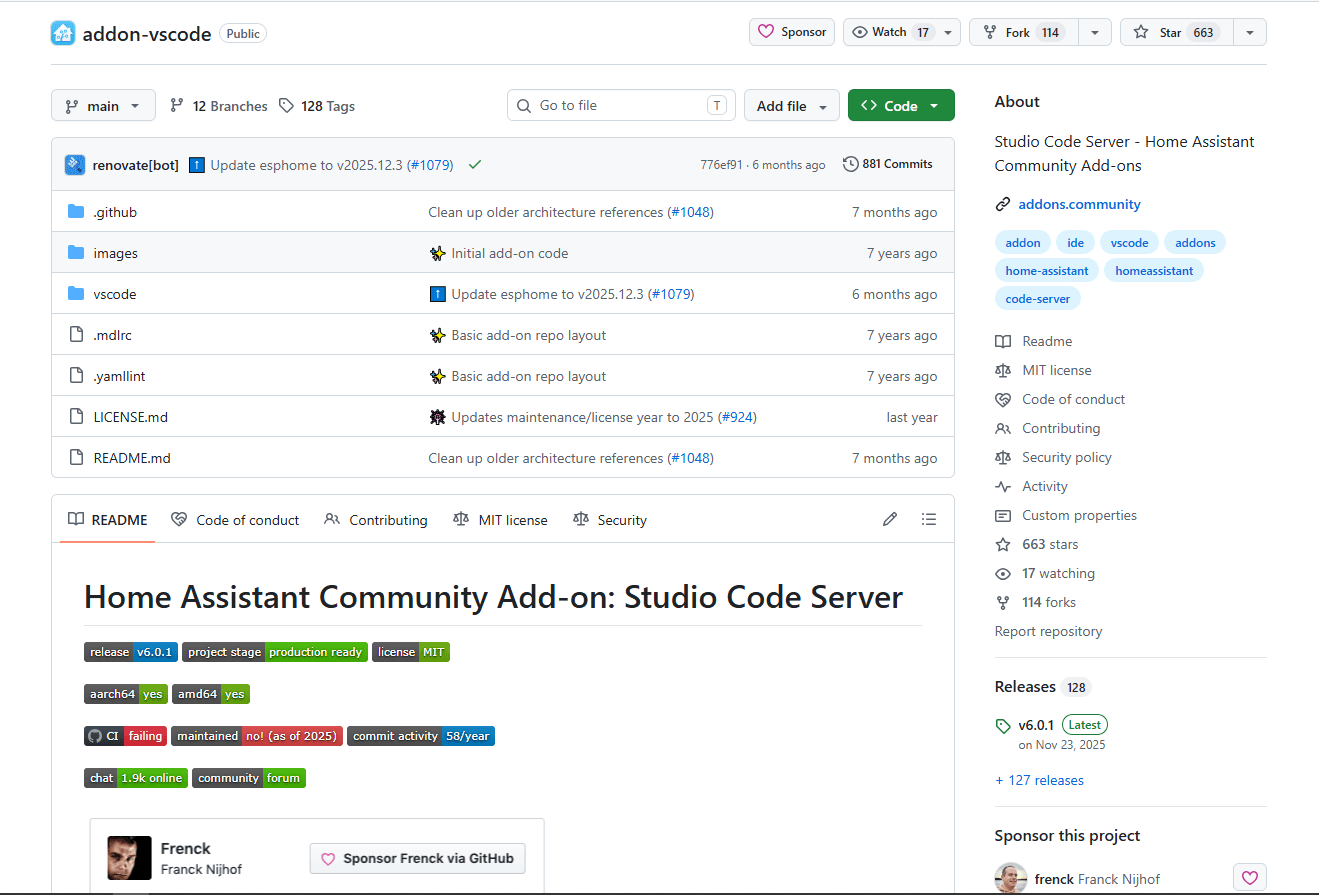Open the Fork options dropdown arrow

[1096, 32]
